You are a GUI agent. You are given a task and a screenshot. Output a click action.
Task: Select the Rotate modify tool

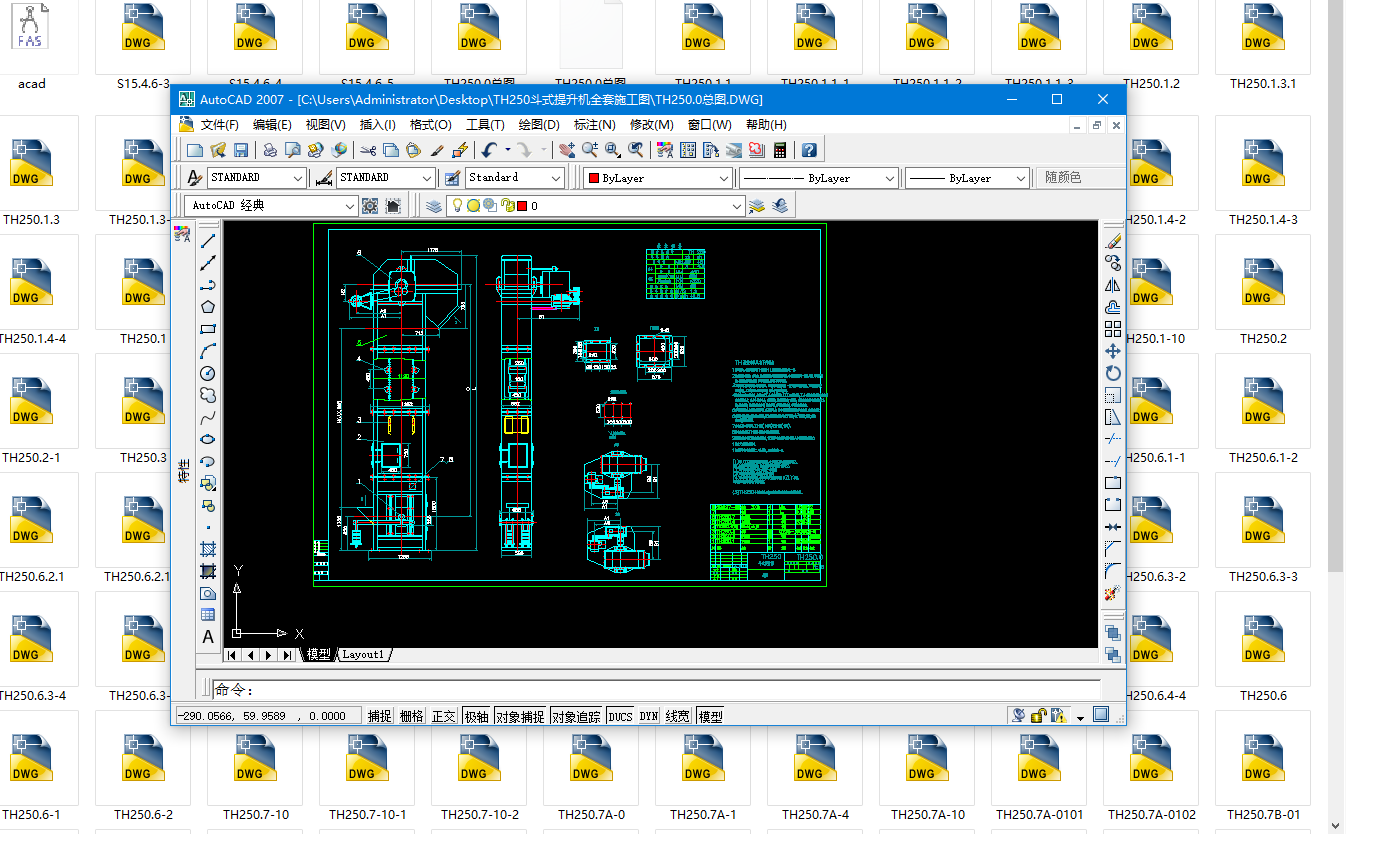(x=1112, y=373)
